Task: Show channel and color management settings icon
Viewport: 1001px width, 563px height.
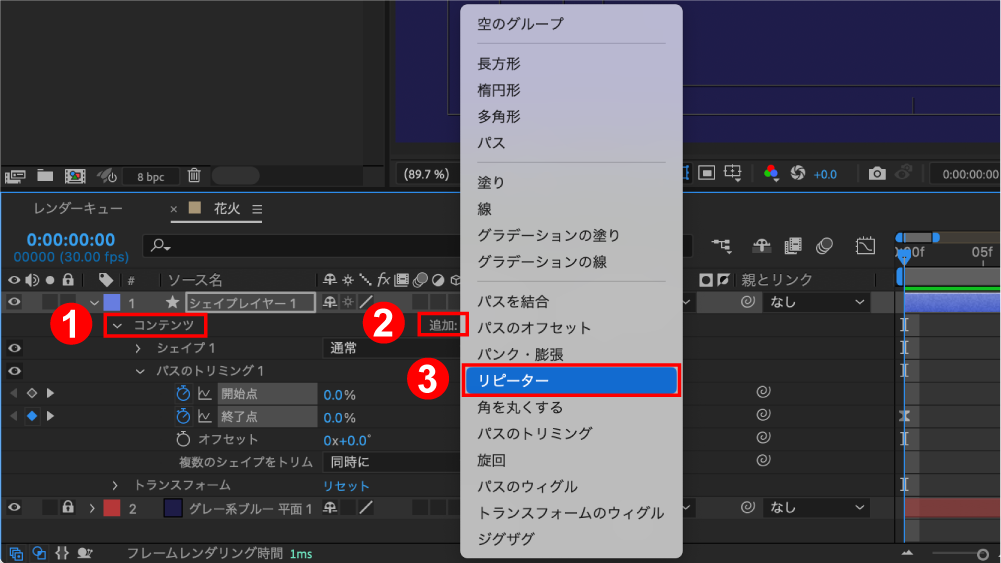Action: click(x=771, y=173)
